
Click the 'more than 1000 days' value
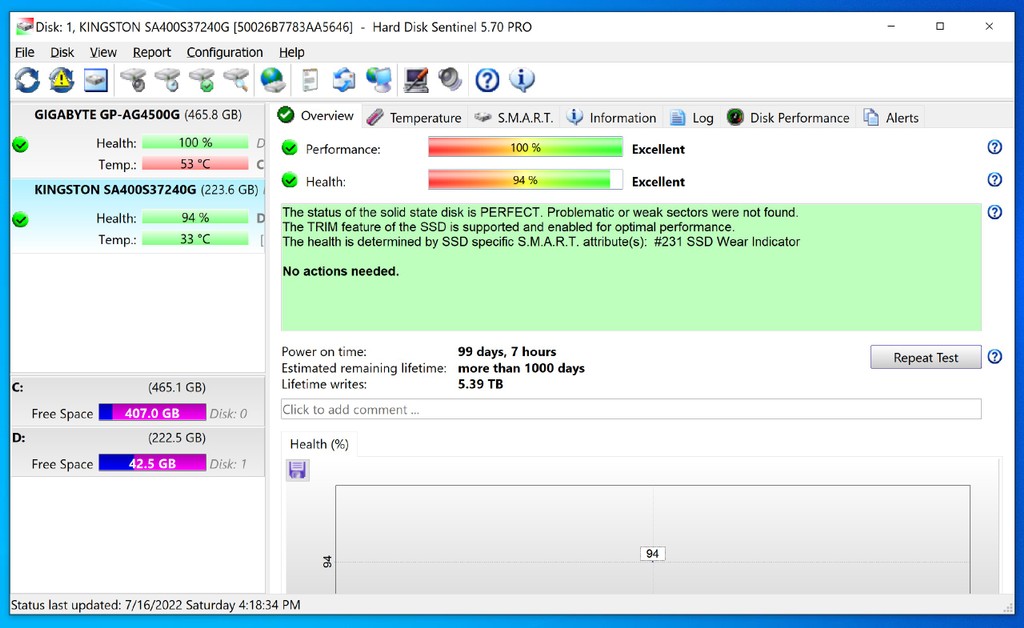click(521, 368)
